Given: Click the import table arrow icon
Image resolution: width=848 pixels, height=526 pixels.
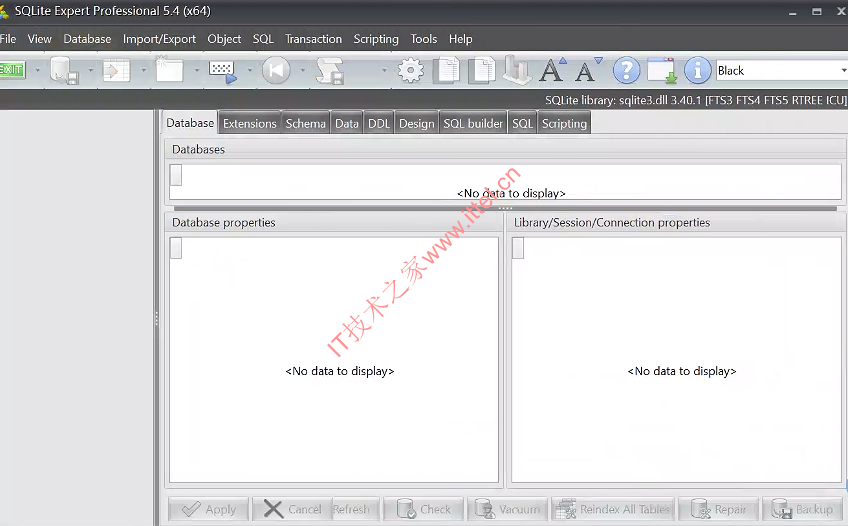Looking at the screenshot, I should [x=116, y=71].
